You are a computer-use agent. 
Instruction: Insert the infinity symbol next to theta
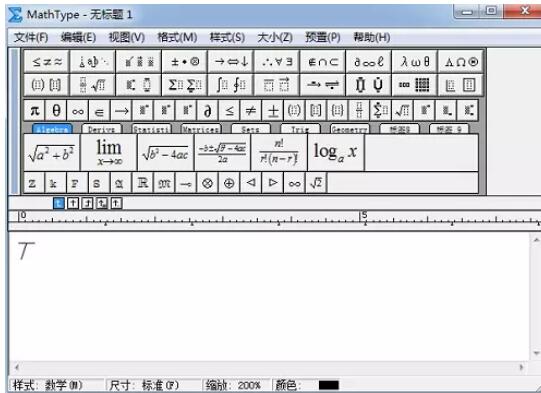point(78,110)
